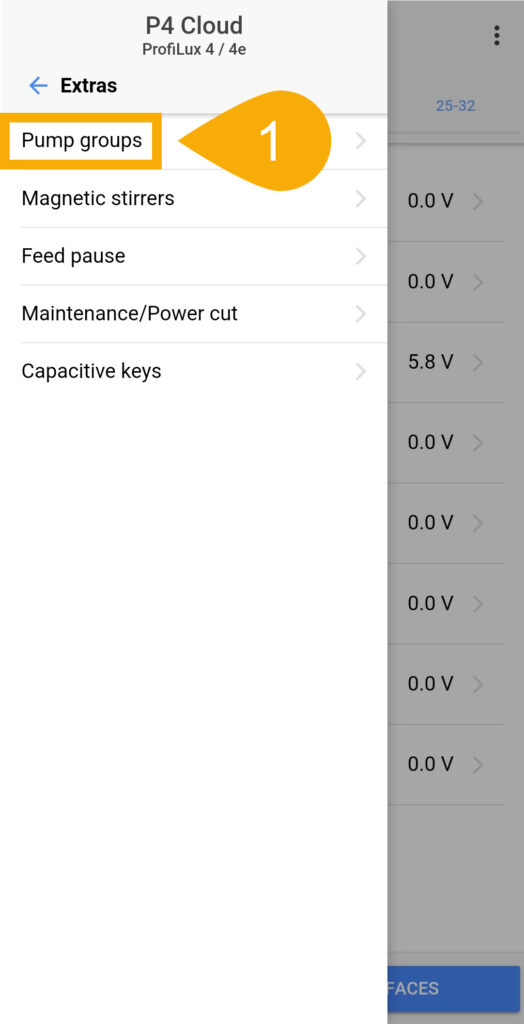Open the first 0.0 V row
Viewport: 524px width, 1024px height.
446,201
